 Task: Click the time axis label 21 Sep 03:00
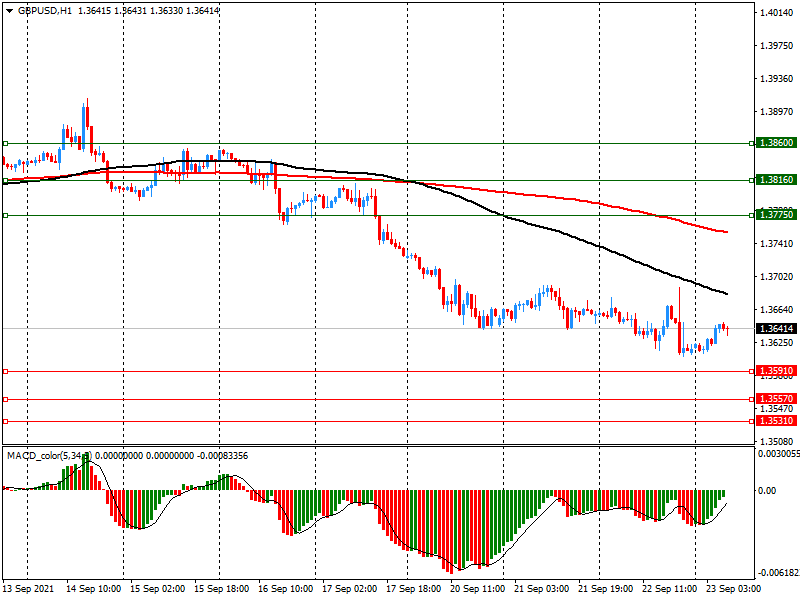coord(541,589)
